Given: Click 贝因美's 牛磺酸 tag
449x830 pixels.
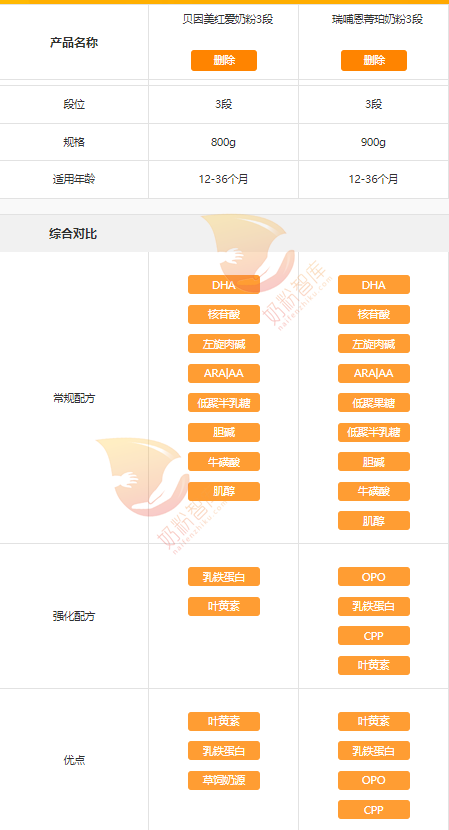Looking at the screenshot, I should [x=224, y=462].
